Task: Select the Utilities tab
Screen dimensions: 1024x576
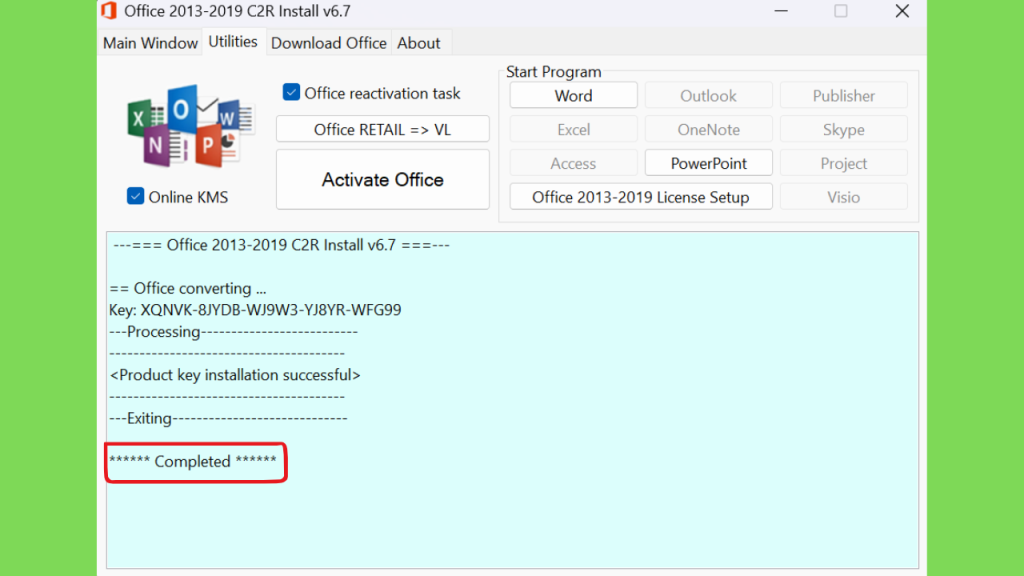Action: [x=233, y=42]
